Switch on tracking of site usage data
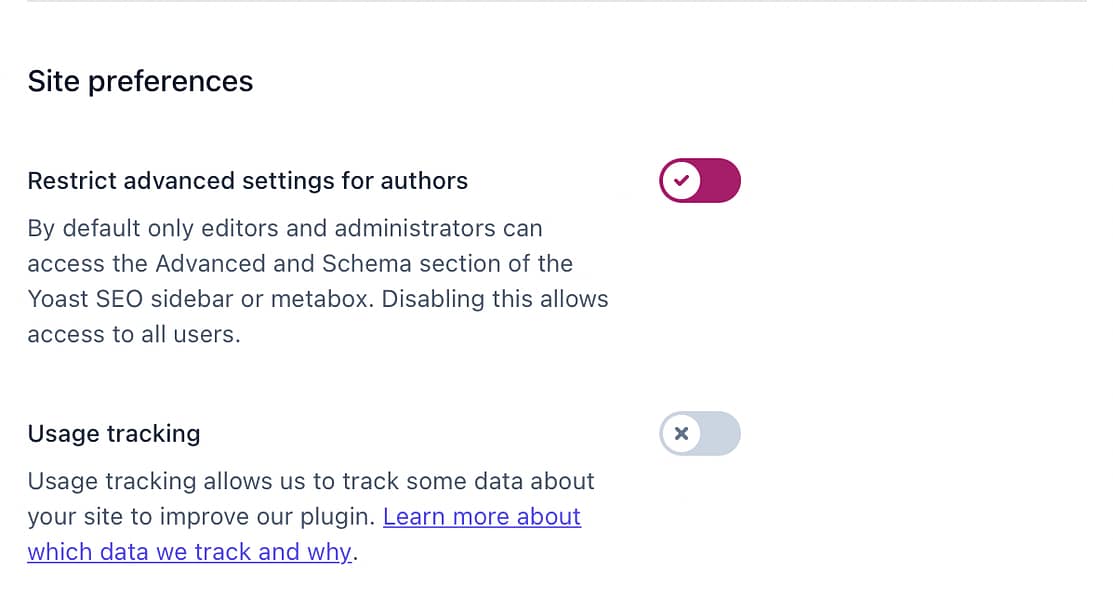The image size is (1113, 600). pyautogui.click(x=699, y=433)
